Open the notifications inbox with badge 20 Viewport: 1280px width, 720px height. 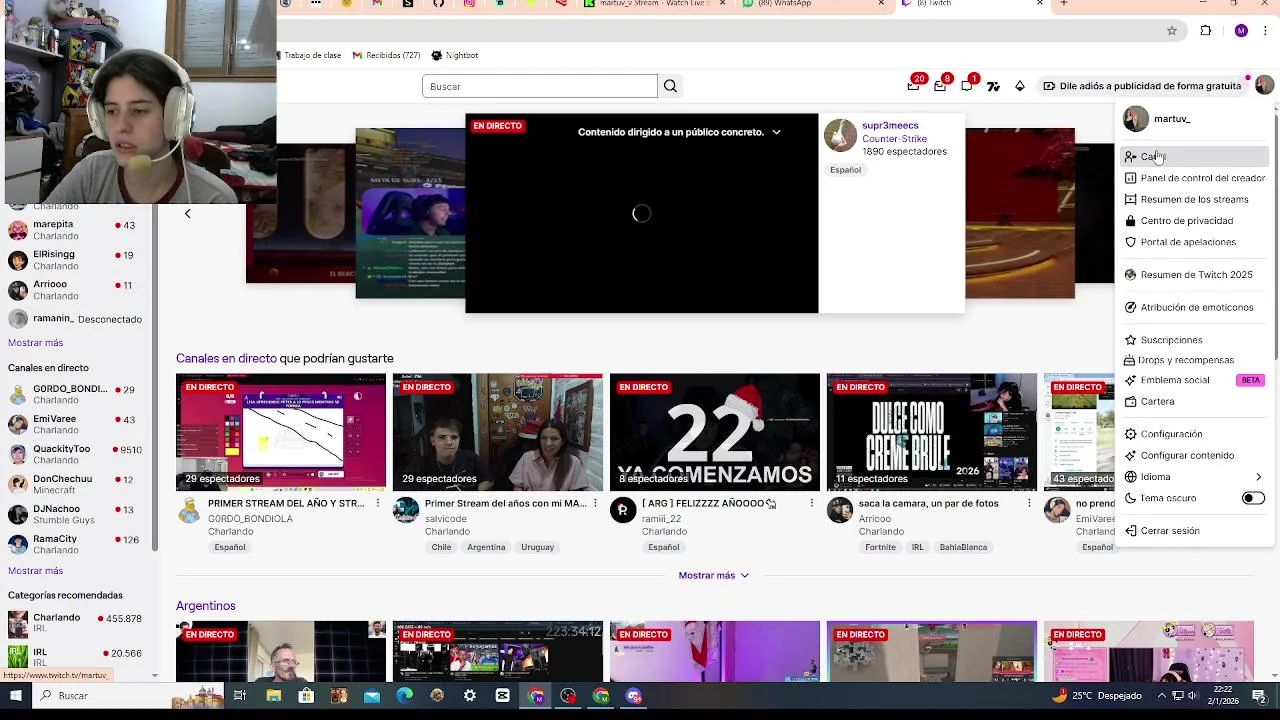(915, 85)
